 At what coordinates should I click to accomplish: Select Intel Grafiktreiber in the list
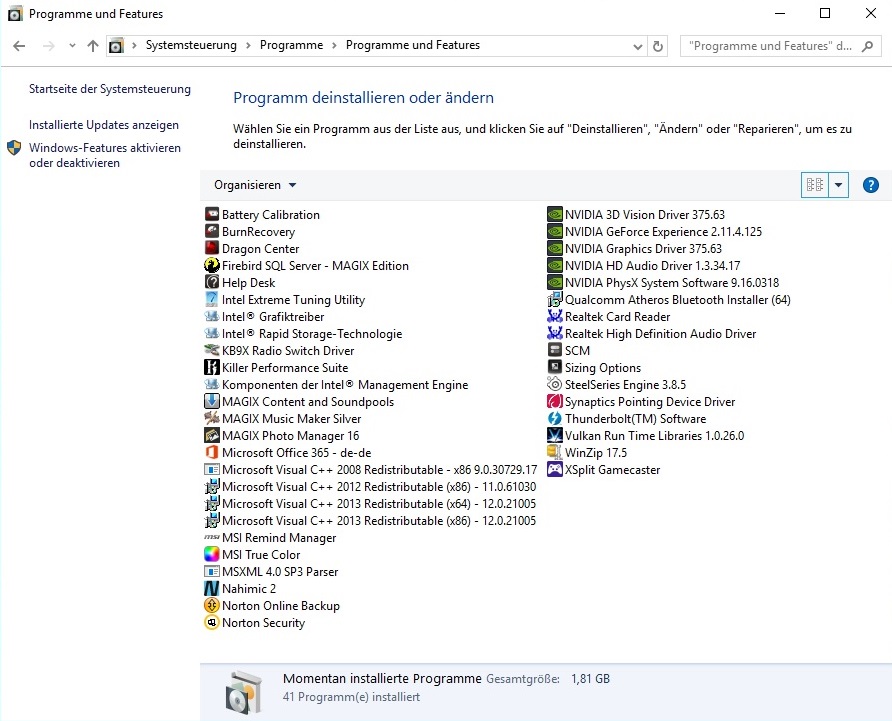coord(264,316)
